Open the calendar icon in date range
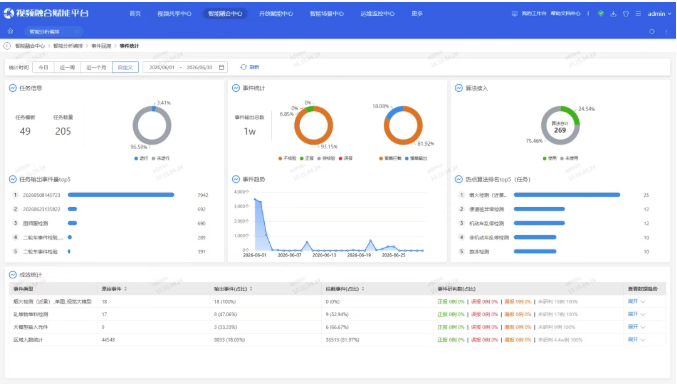The image size is (677, 384). pyautogui.click(x=221, y=67)
